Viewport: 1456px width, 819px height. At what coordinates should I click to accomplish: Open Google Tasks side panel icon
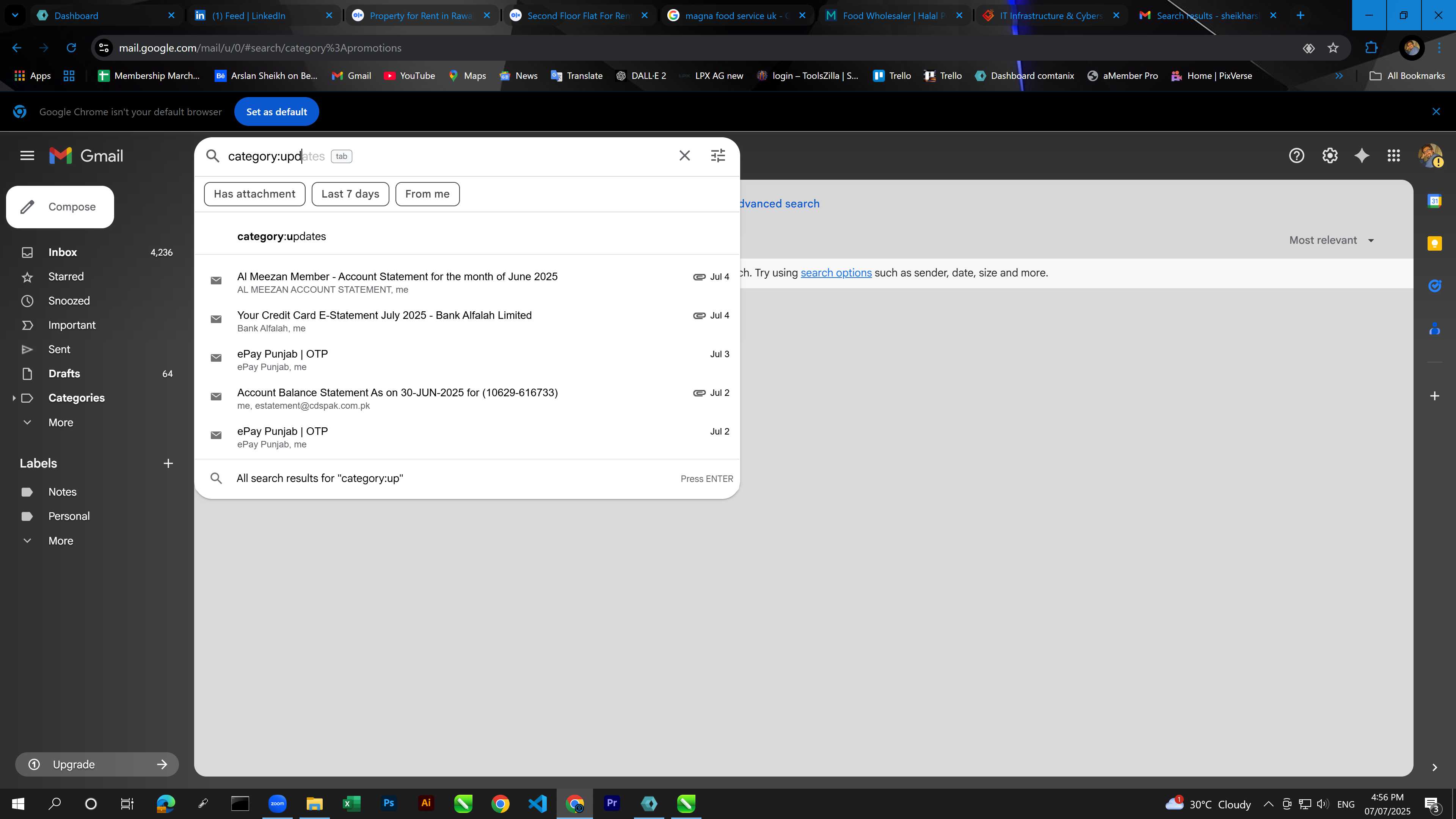tap(1434, 286)
